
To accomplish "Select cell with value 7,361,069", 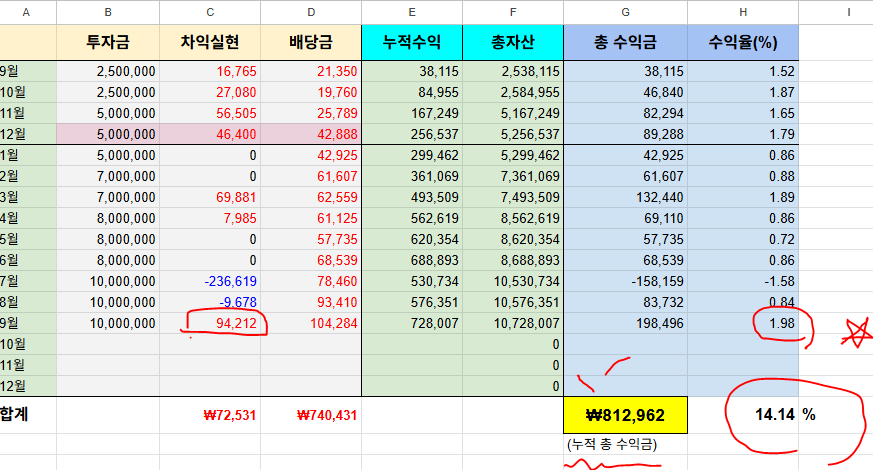I will pyautogui.click(x=513, y=177).
